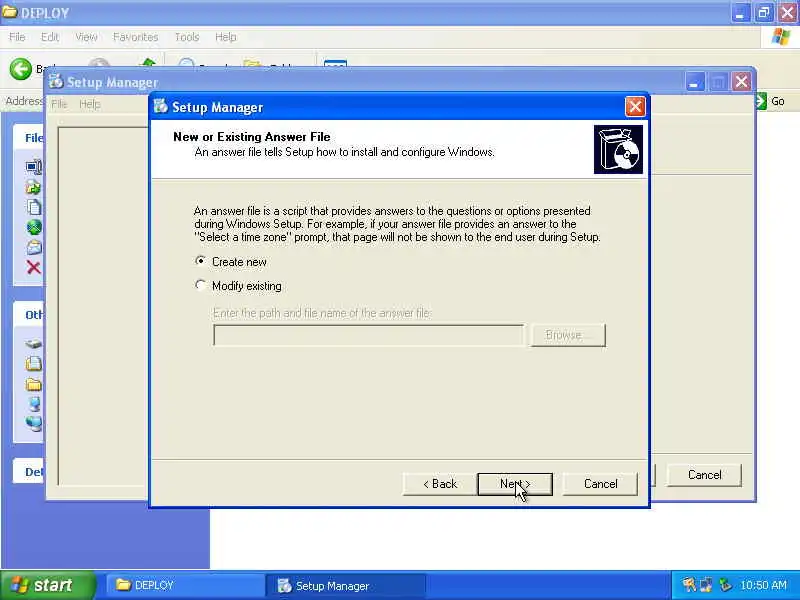Click the Go button beside the address bar
Screen dimensions: 800x600
[x=770, y=101]
